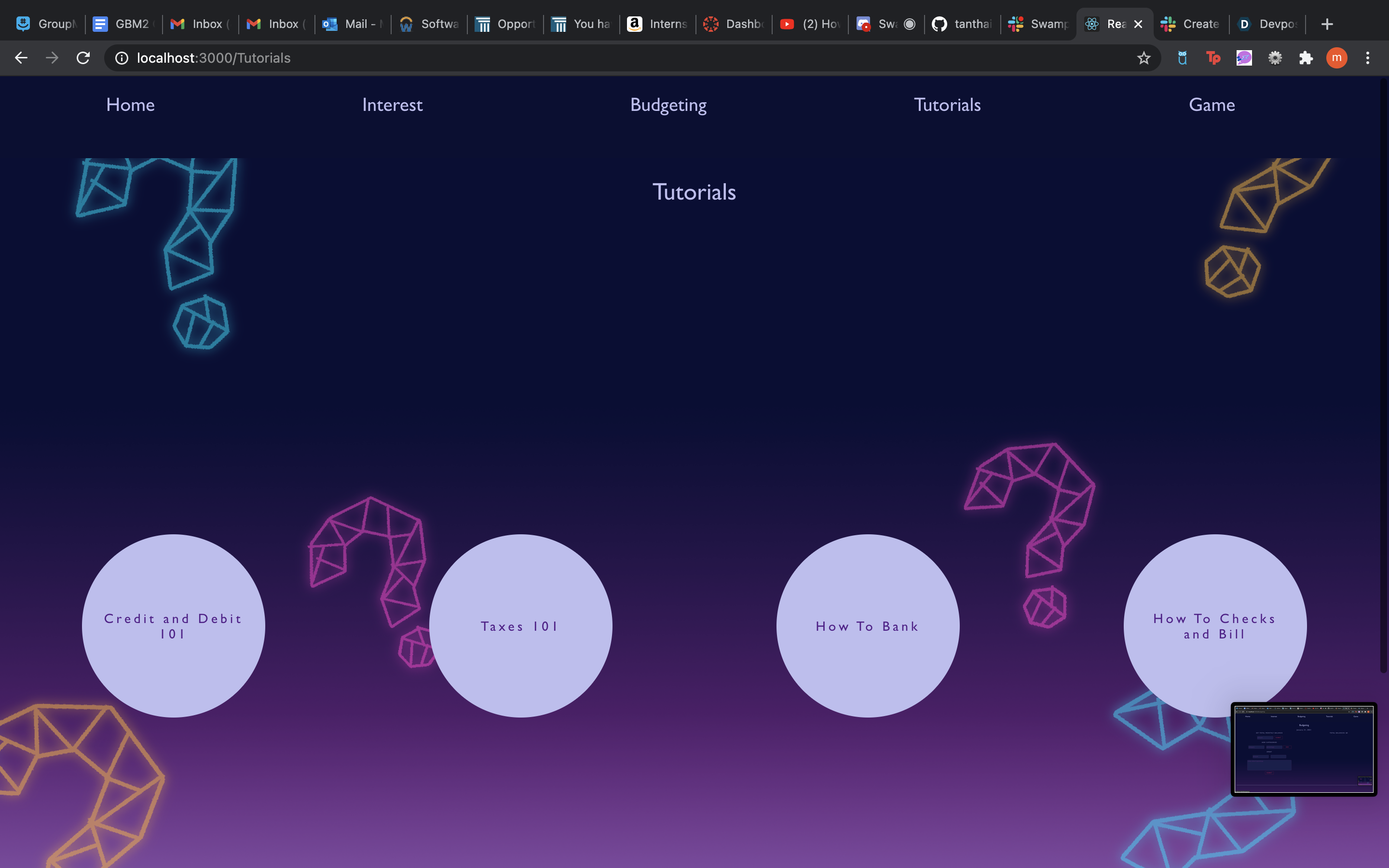The width and height of the screenshot is (1389, 868).
Task: Open the Chrome three-dot menu
Action: [x=1368, y=58]
